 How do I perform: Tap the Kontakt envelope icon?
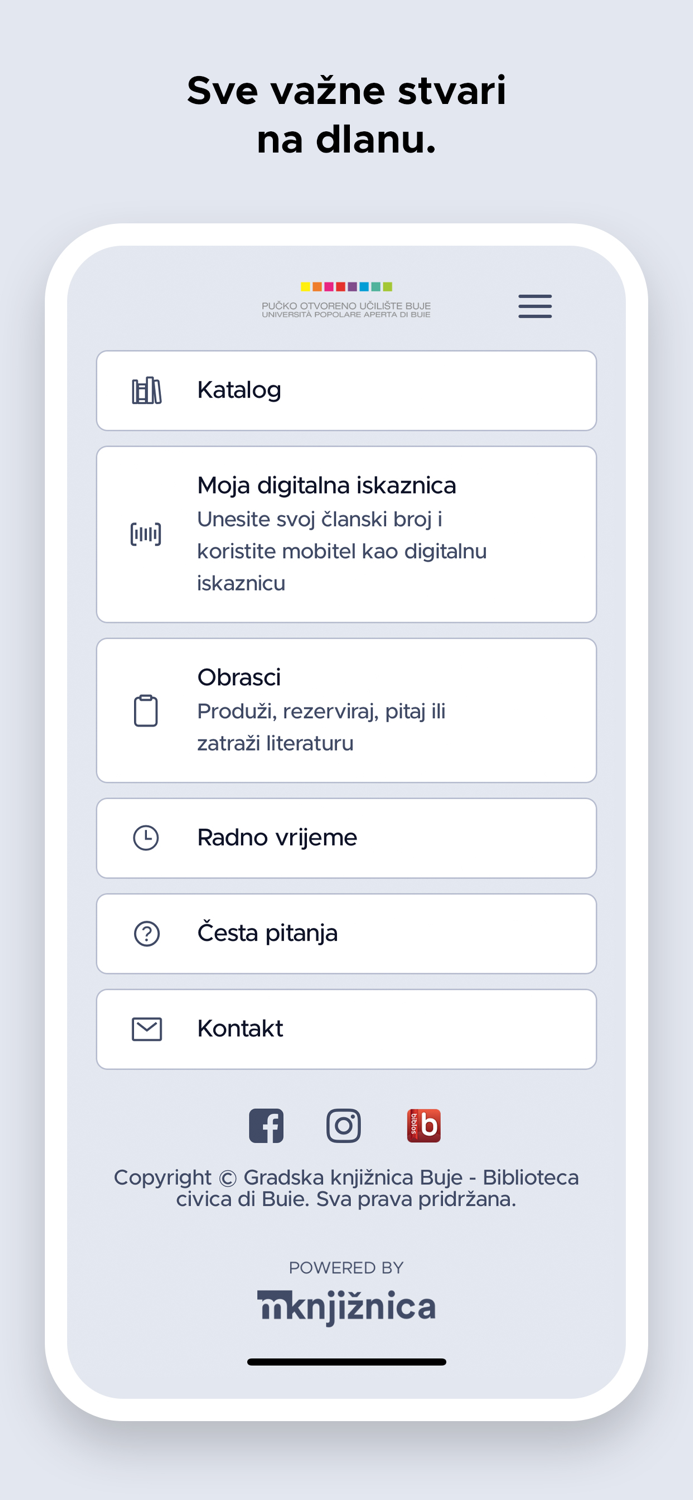[x=146, y=1028]
